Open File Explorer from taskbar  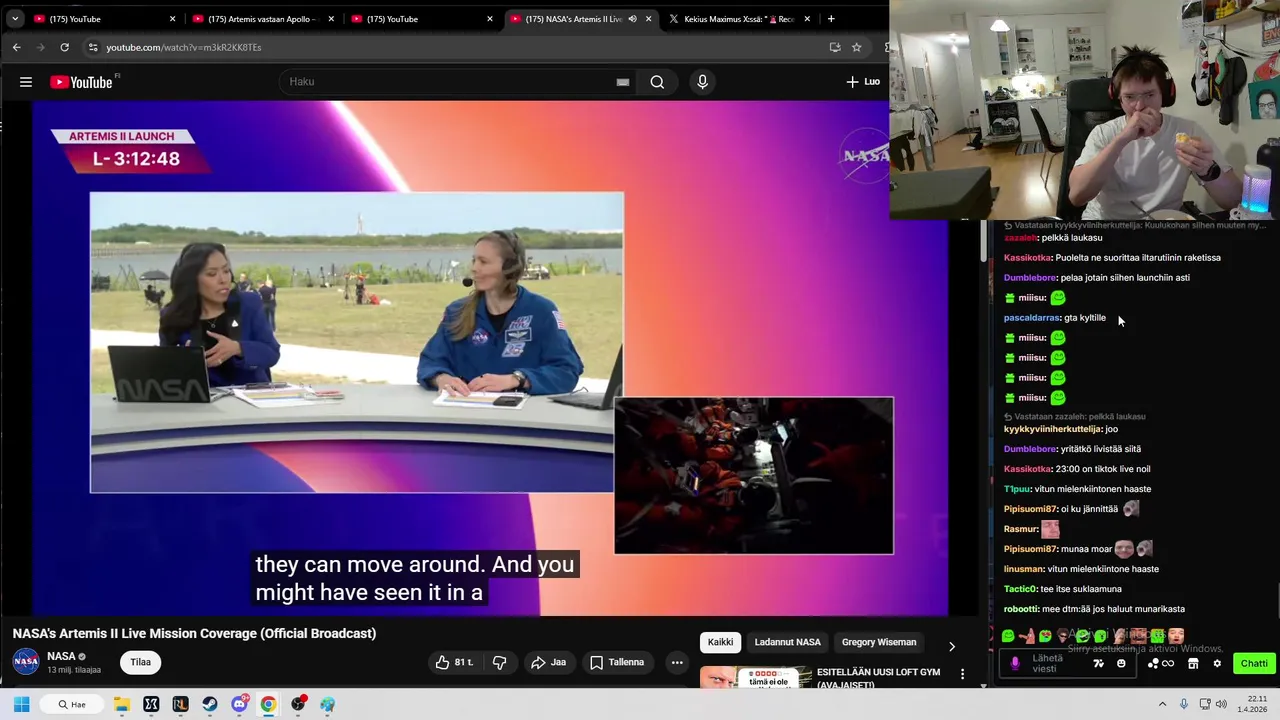point(122,704)
